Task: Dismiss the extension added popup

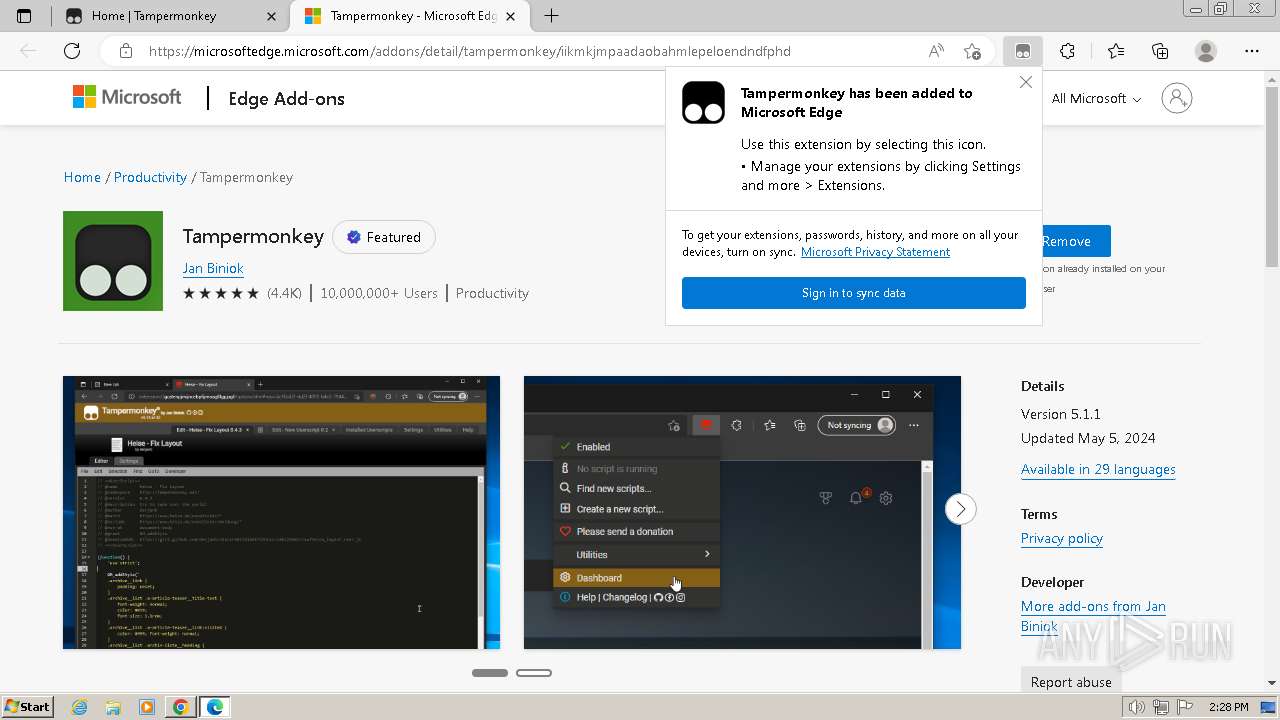Action: coord(1025,83)
